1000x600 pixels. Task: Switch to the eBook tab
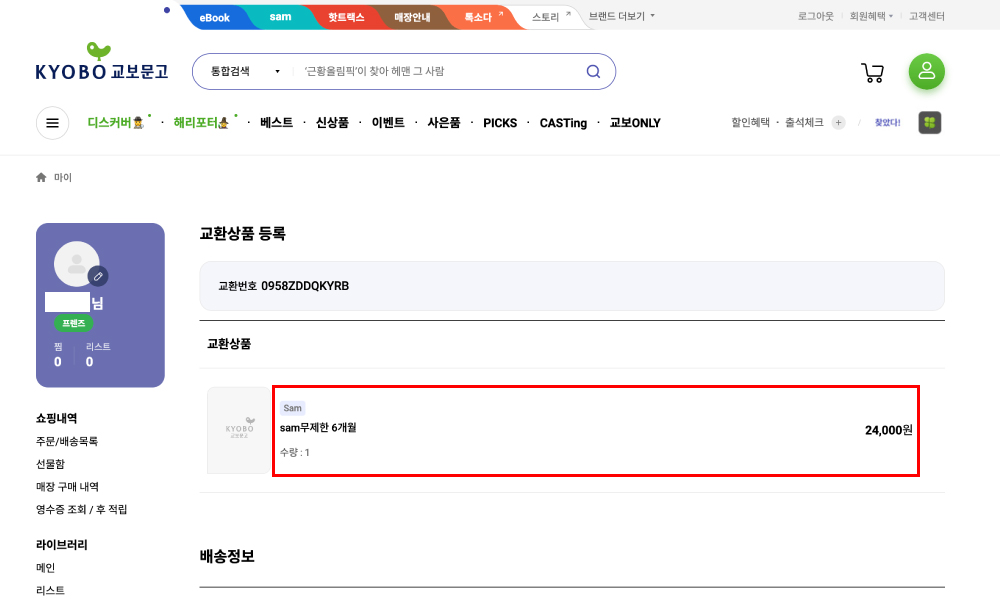point(214,17)
